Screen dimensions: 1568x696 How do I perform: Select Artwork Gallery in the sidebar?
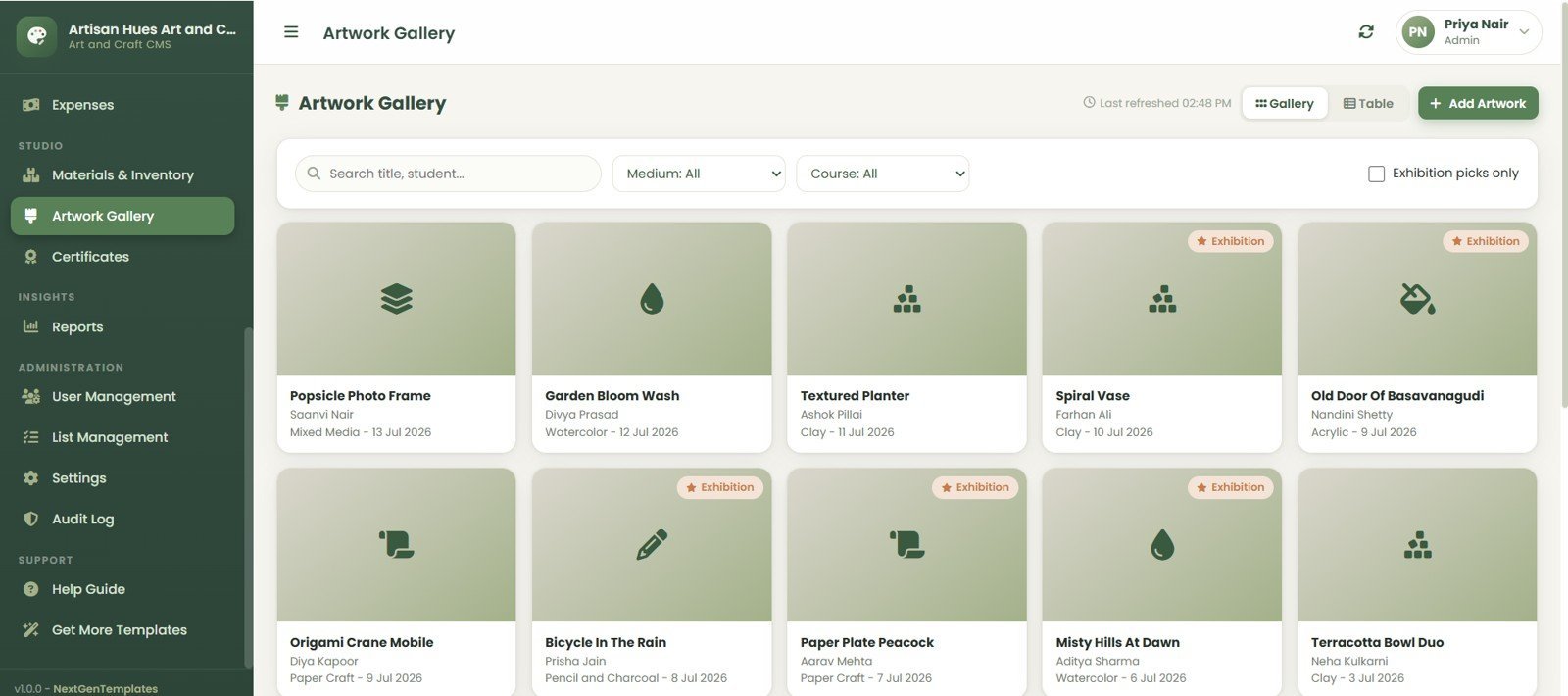[x=122, y=216]
